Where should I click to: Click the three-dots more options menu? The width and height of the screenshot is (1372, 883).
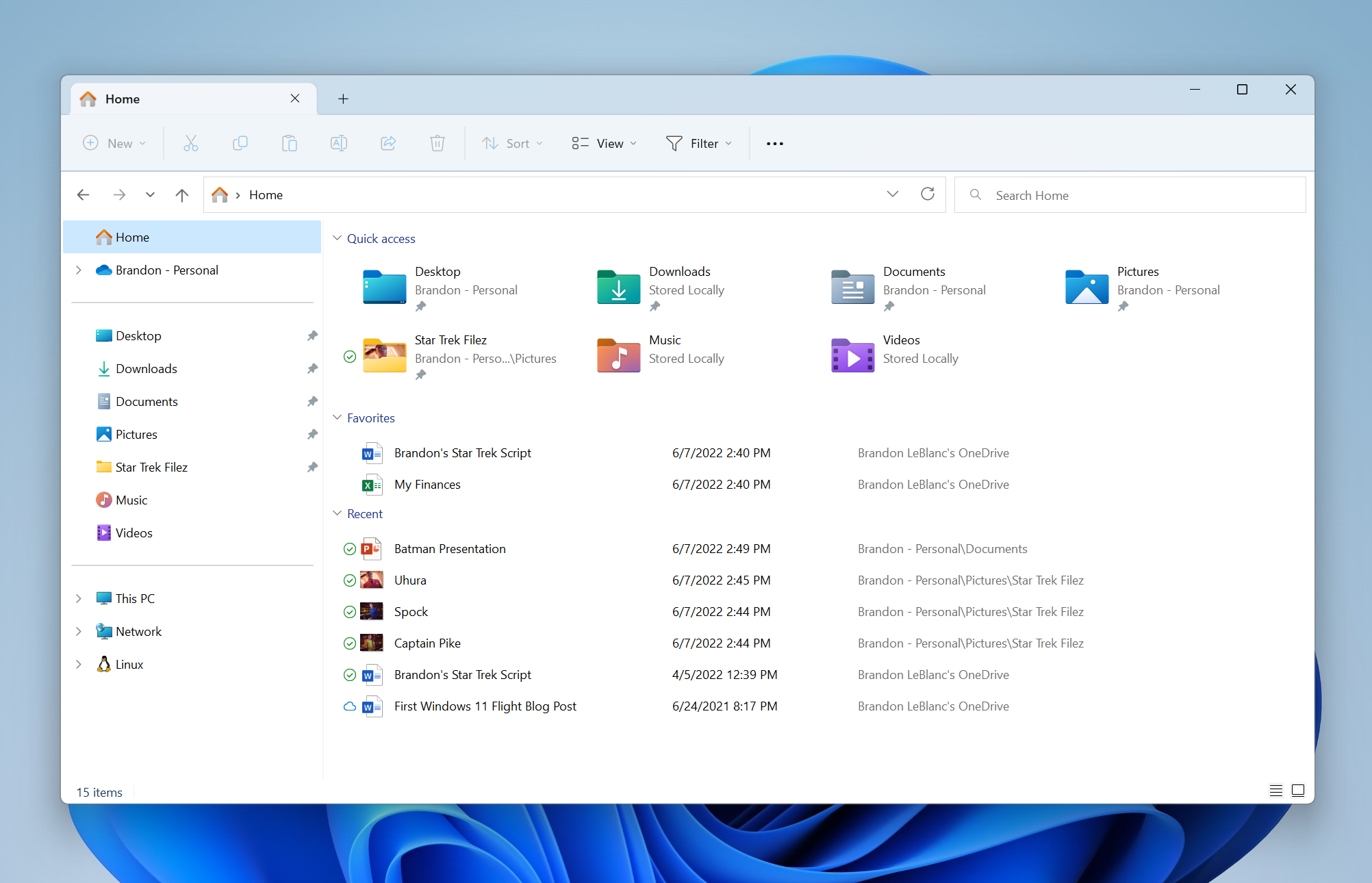[775, 143]
